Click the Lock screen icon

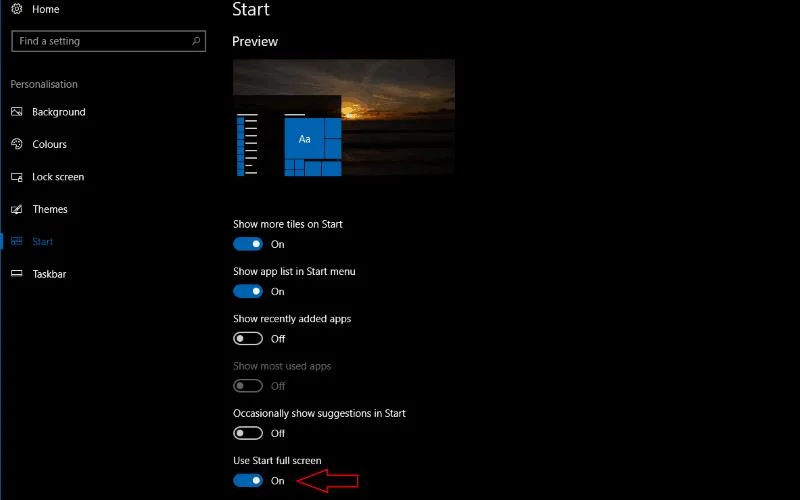(x=17, y=177)
